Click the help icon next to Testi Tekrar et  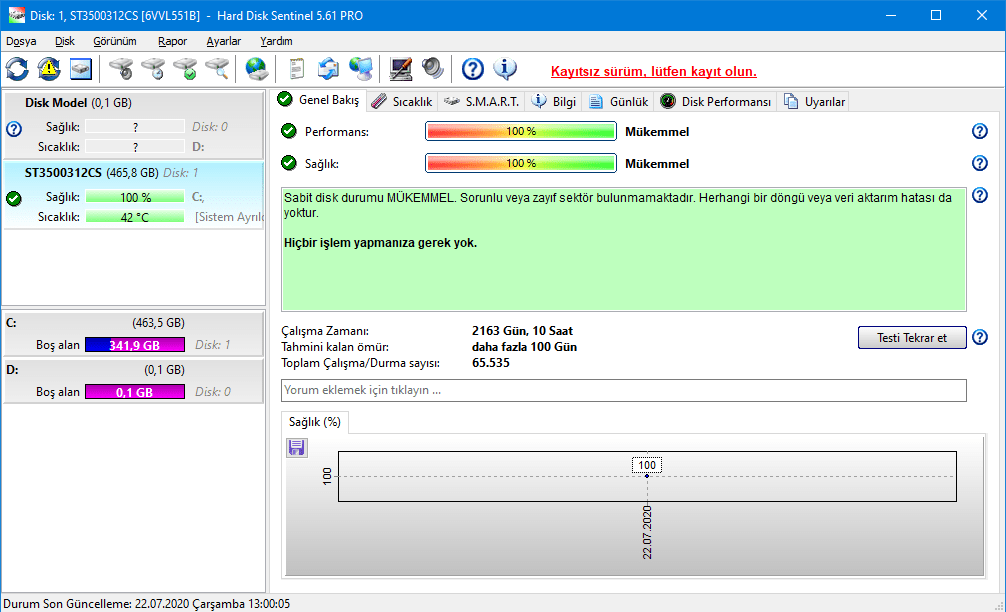tap(980, 337)
